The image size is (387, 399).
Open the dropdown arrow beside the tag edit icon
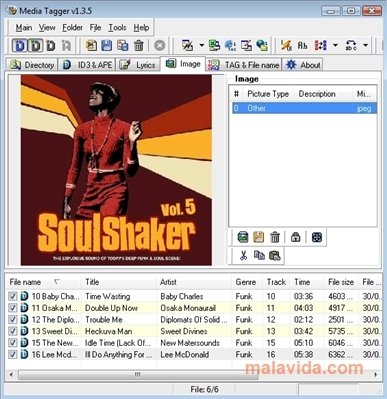[201, 45]
